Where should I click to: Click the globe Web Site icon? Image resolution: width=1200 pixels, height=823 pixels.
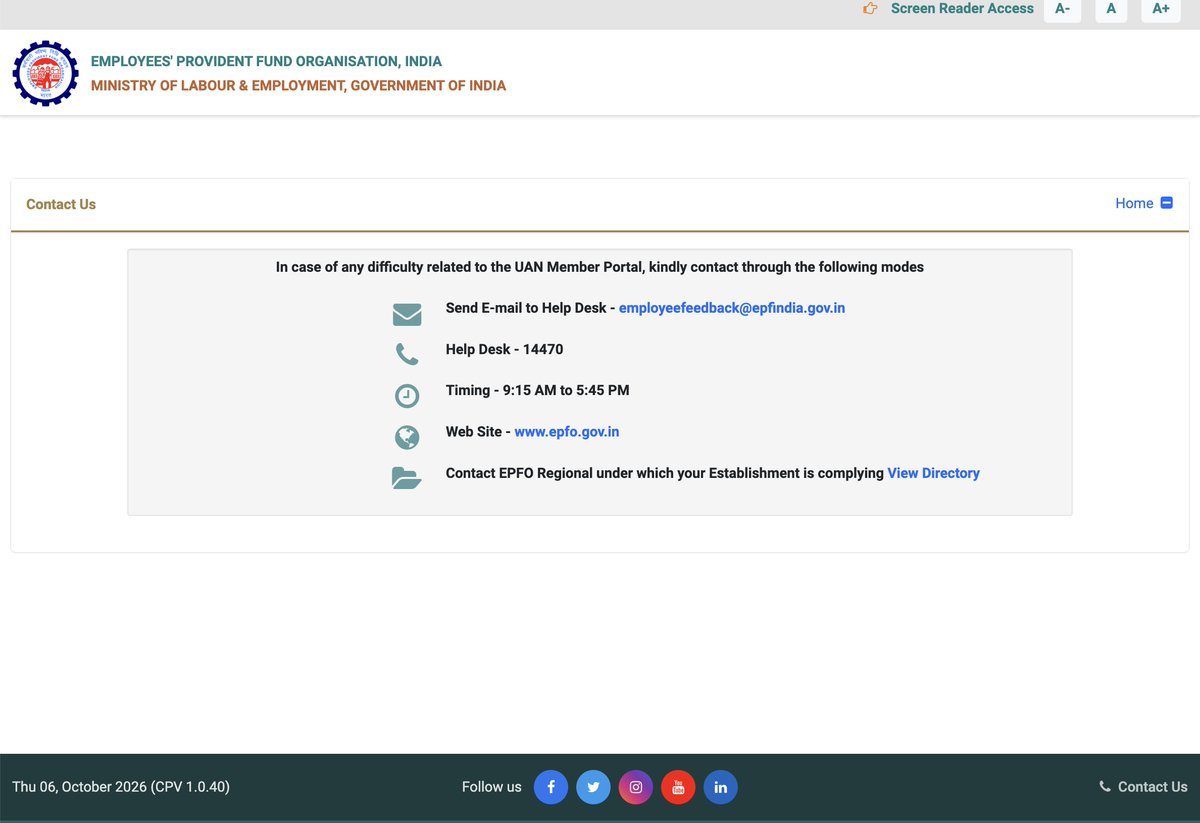pyautogui.click(x=407, y=438)
